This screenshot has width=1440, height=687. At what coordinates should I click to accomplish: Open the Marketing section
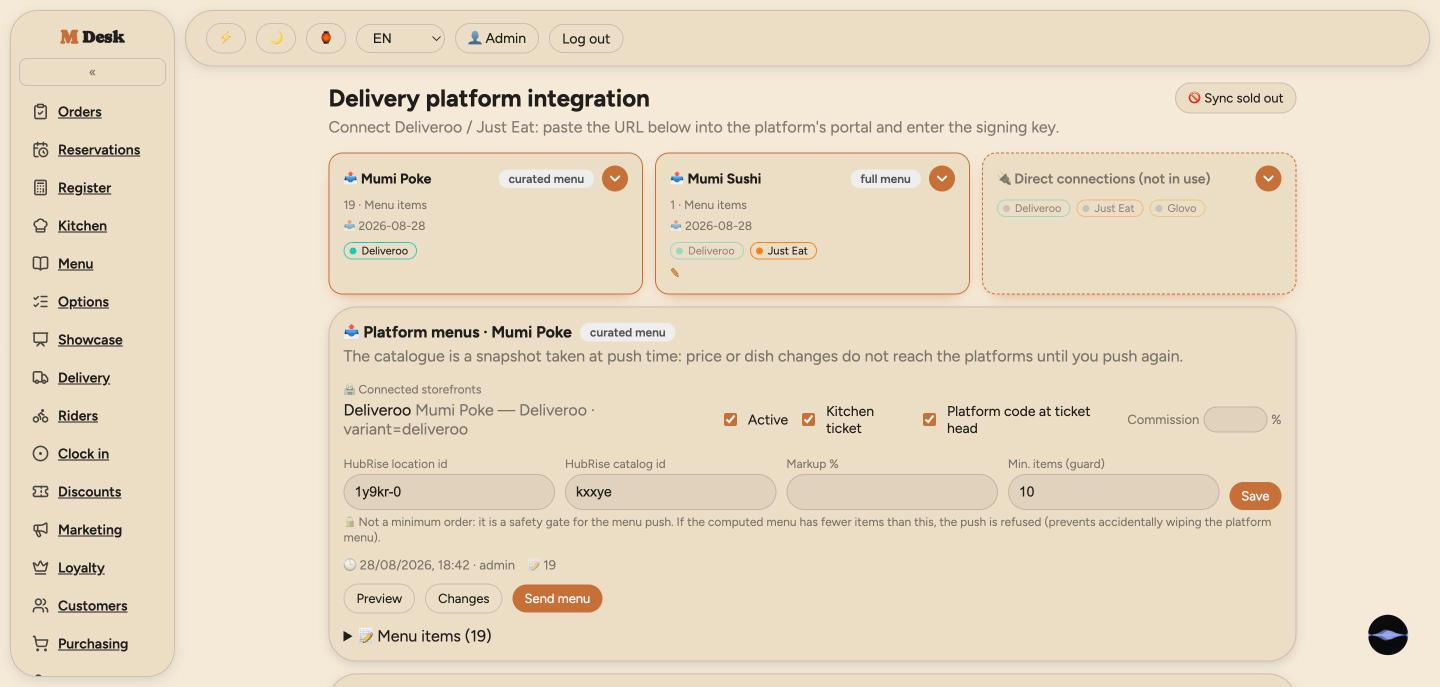point(90,530)
